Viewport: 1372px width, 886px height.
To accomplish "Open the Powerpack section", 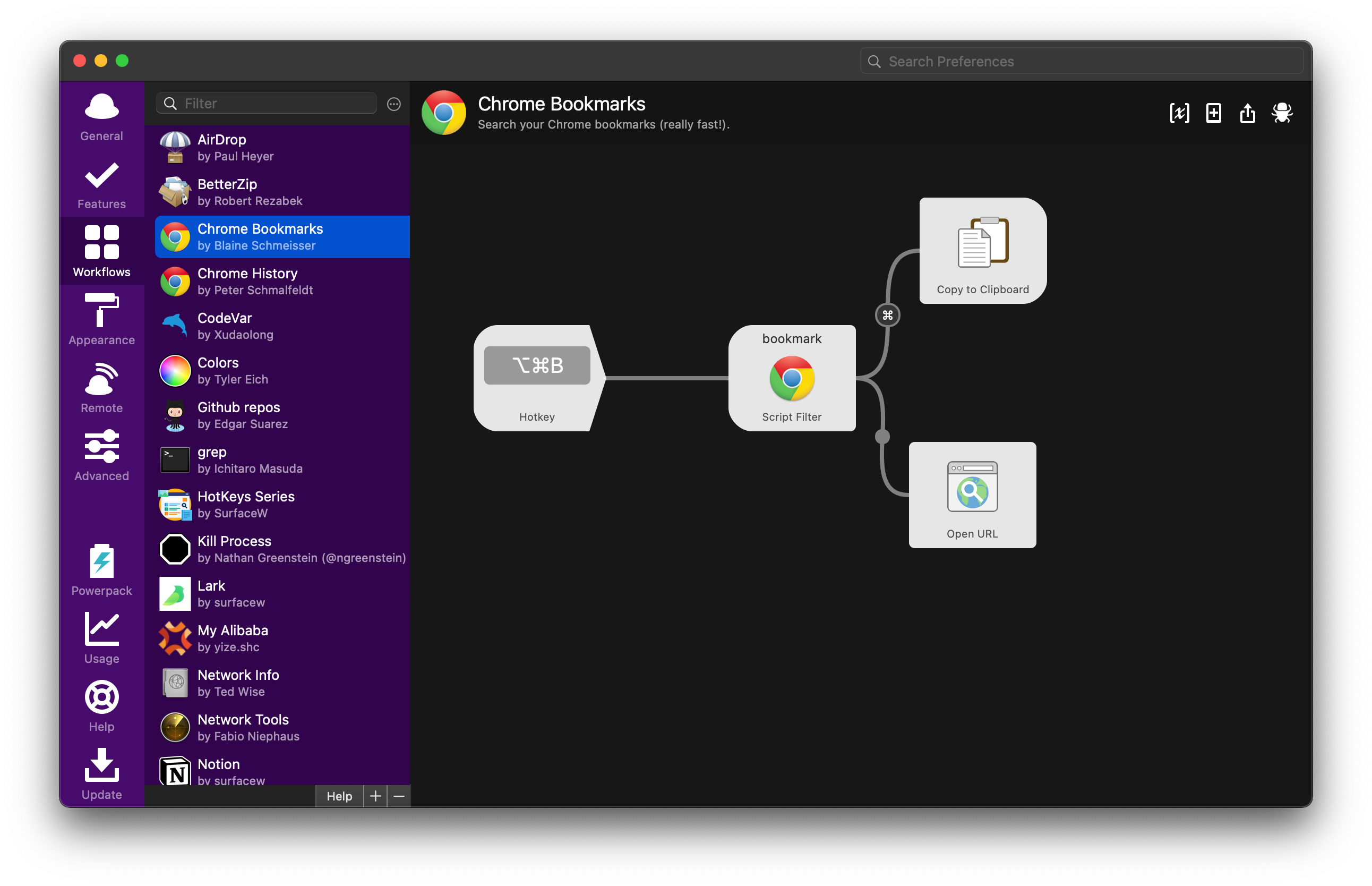I will pyautogui.click(x=102, y=569).
